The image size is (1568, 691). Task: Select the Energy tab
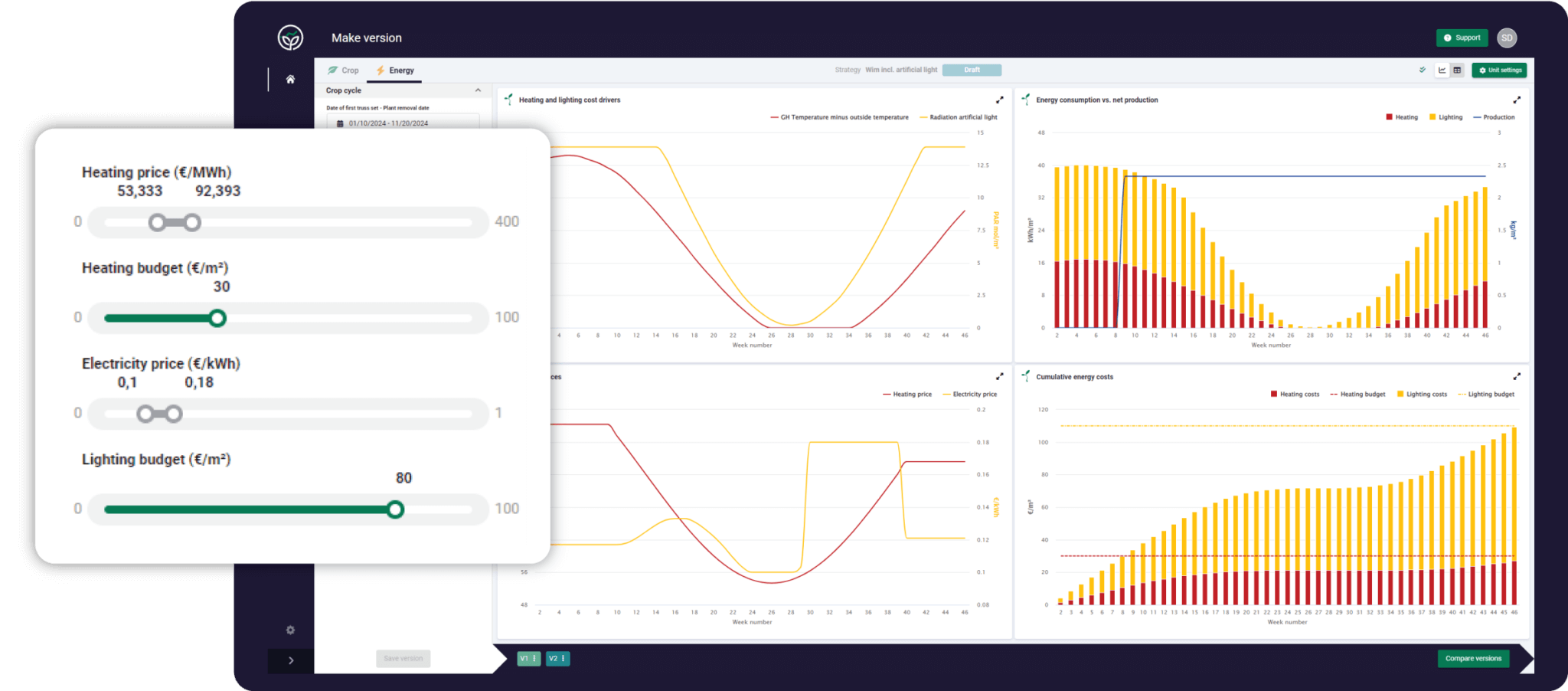click(x=395, y=70)
